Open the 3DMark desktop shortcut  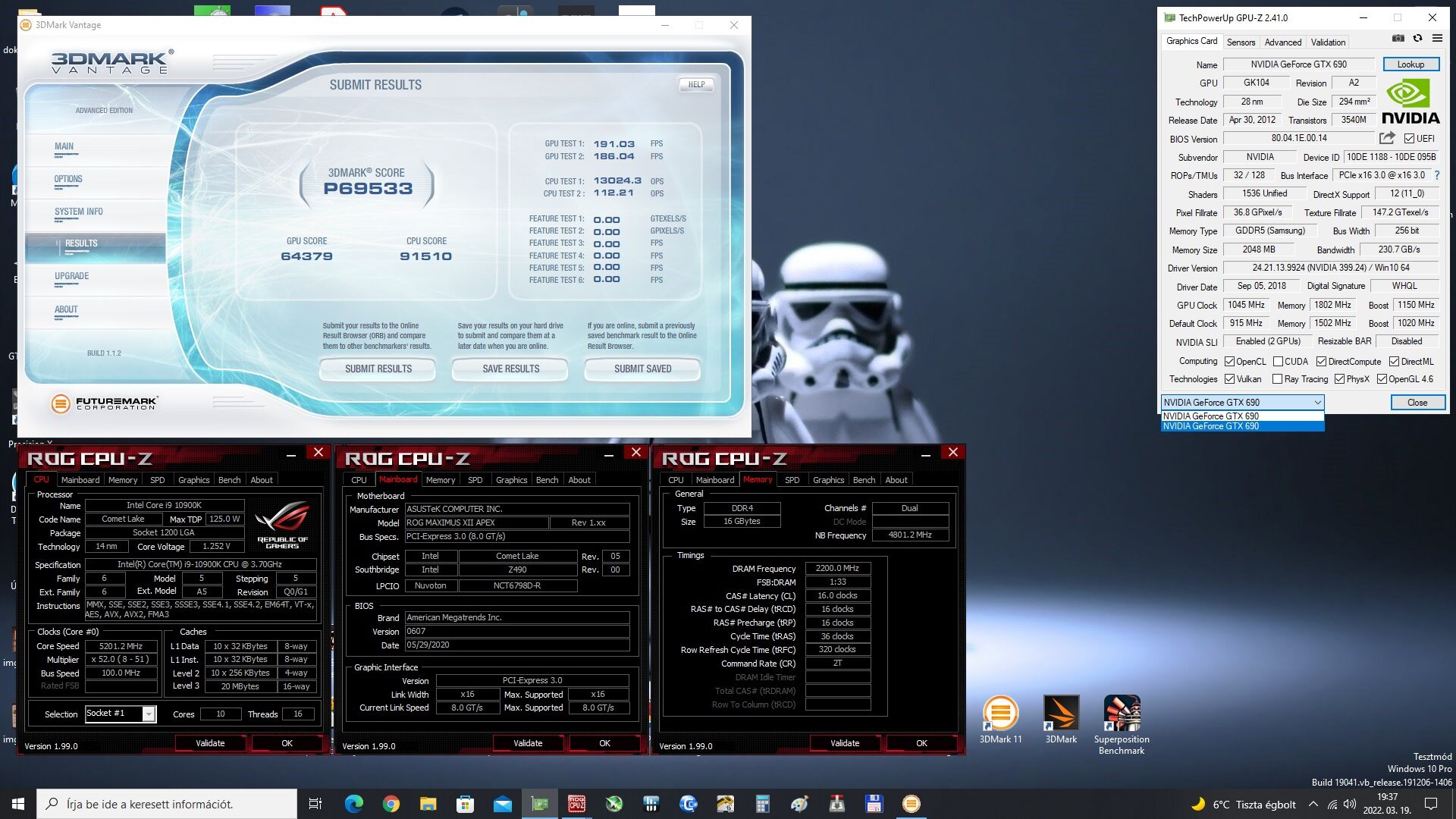[x=1061, y=720]
